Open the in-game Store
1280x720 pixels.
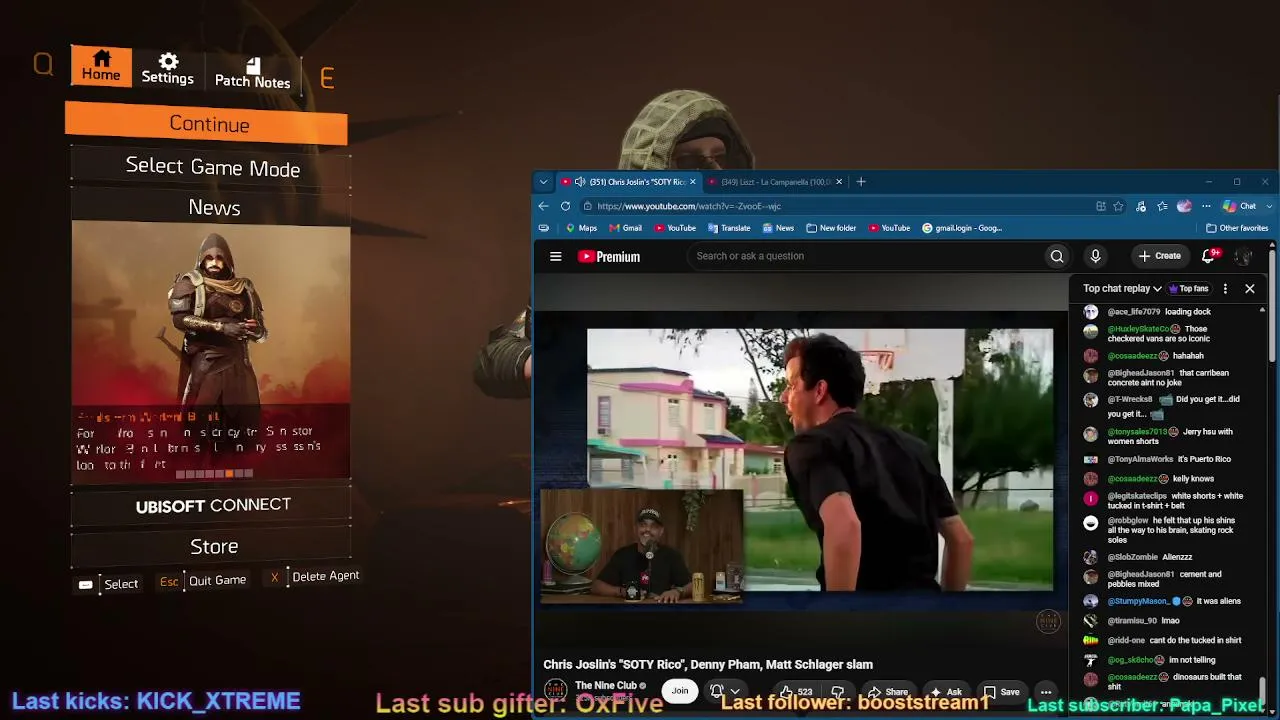click(x=214, y=546)
